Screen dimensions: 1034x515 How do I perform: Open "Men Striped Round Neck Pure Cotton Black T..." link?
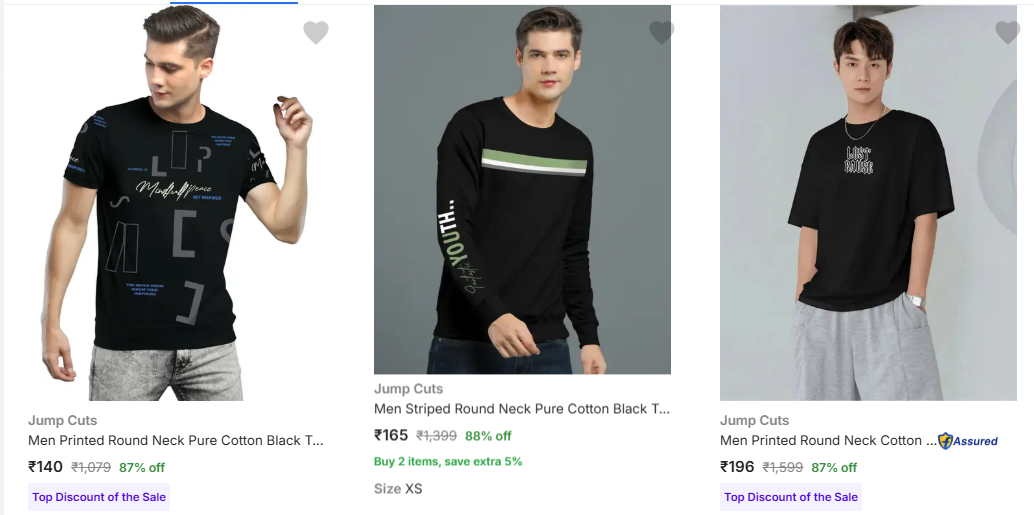coord(522,409)
